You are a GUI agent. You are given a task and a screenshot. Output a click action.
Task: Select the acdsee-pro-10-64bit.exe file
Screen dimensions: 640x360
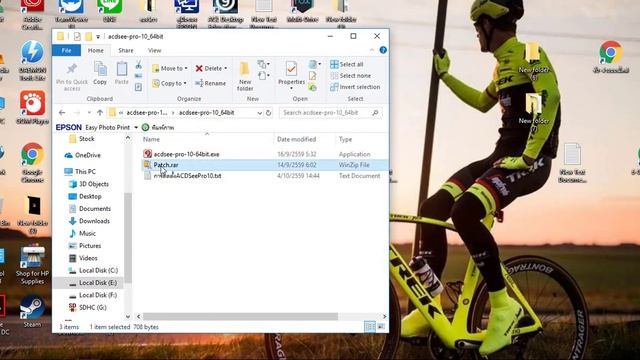point(186,154)
